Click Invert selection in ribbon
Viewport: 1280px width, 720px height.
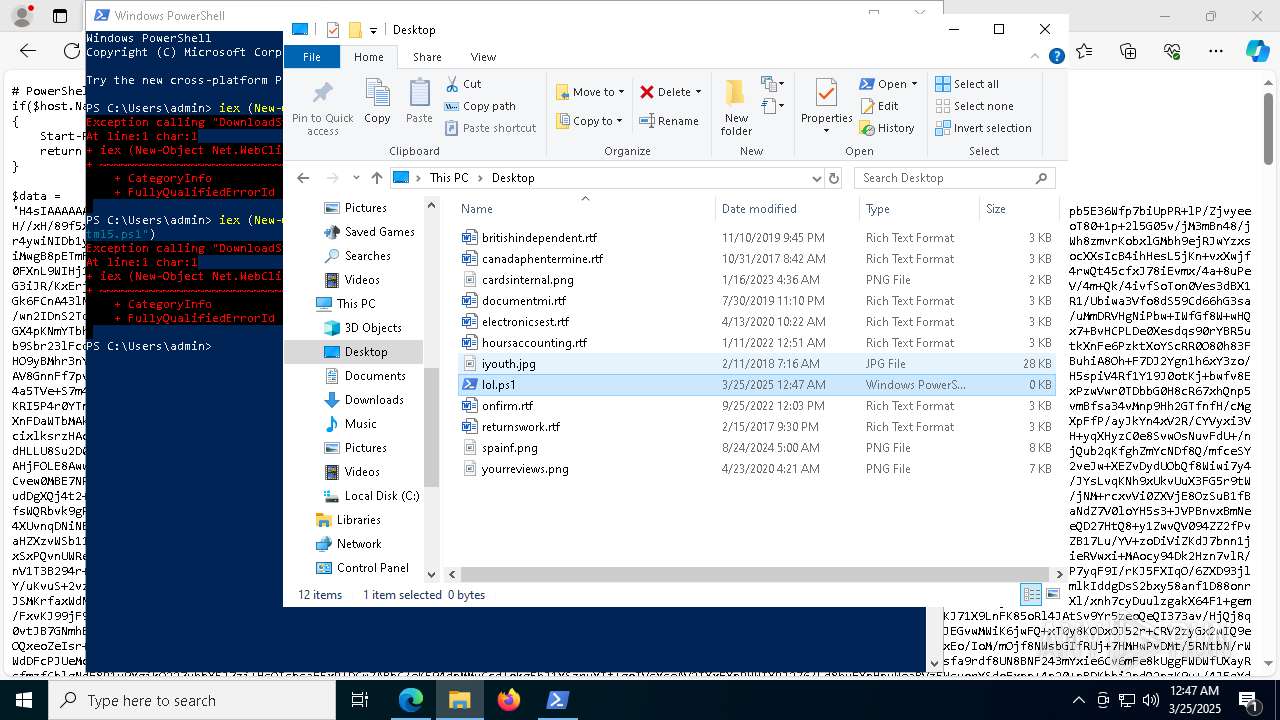[983, 128]
